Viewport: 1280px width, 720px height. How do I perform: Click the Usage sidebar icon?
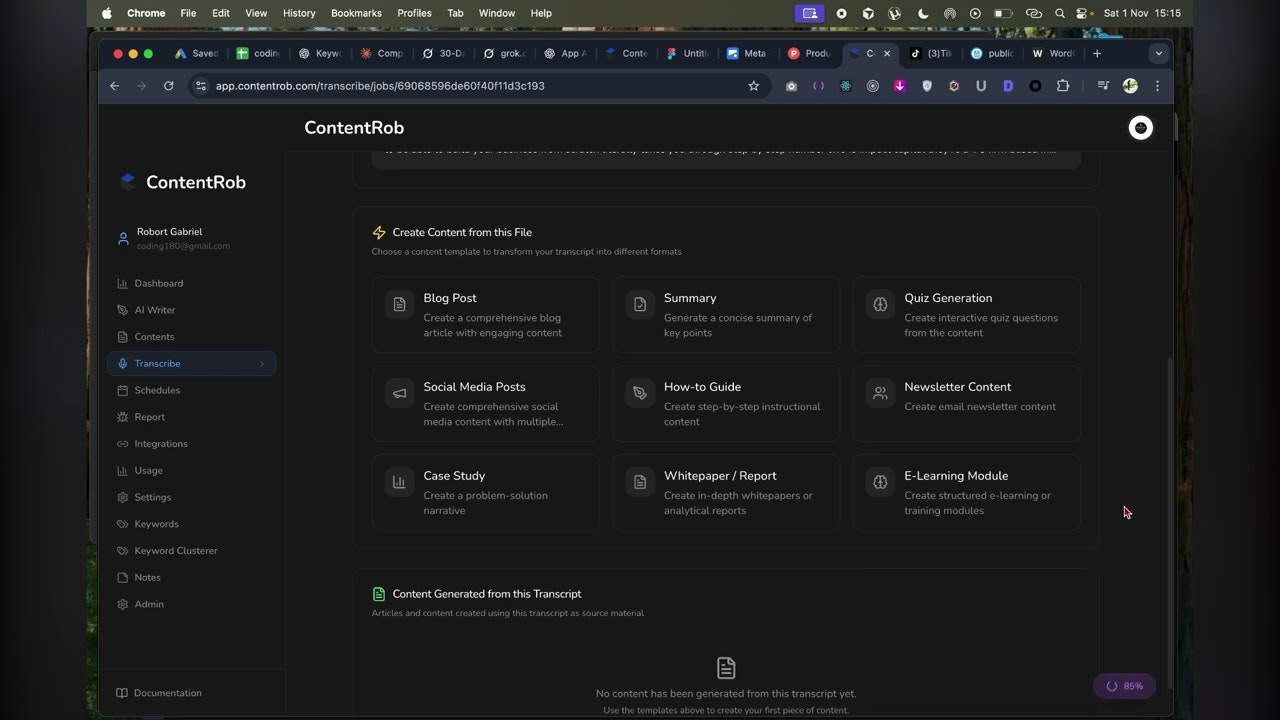pos(123,471)
